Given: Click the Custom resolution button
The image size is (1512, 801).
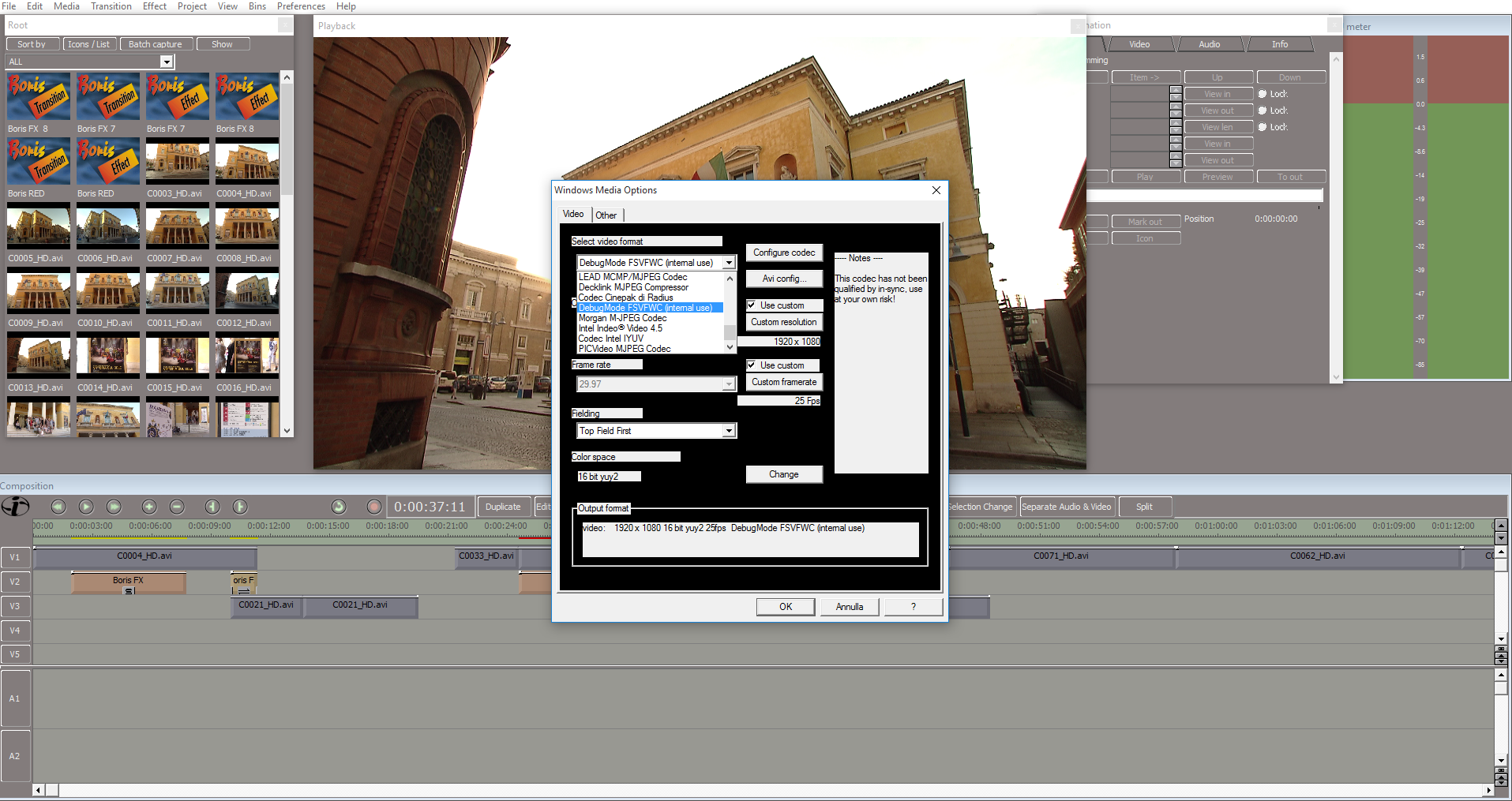Looking at the screenshot, I should coord(784,322).
